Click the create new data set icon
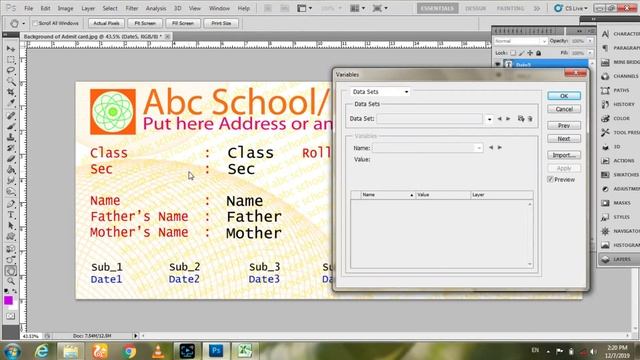The image size is (640, 360). pyautogui.click(x=521, y=118)
